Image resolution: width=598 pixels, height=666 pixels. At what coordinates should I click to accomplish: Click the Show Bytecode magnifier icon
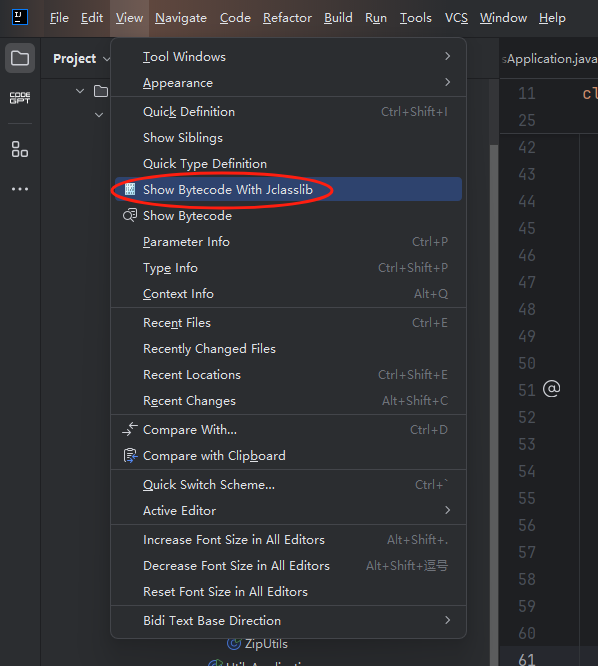[x=130, y=215]
